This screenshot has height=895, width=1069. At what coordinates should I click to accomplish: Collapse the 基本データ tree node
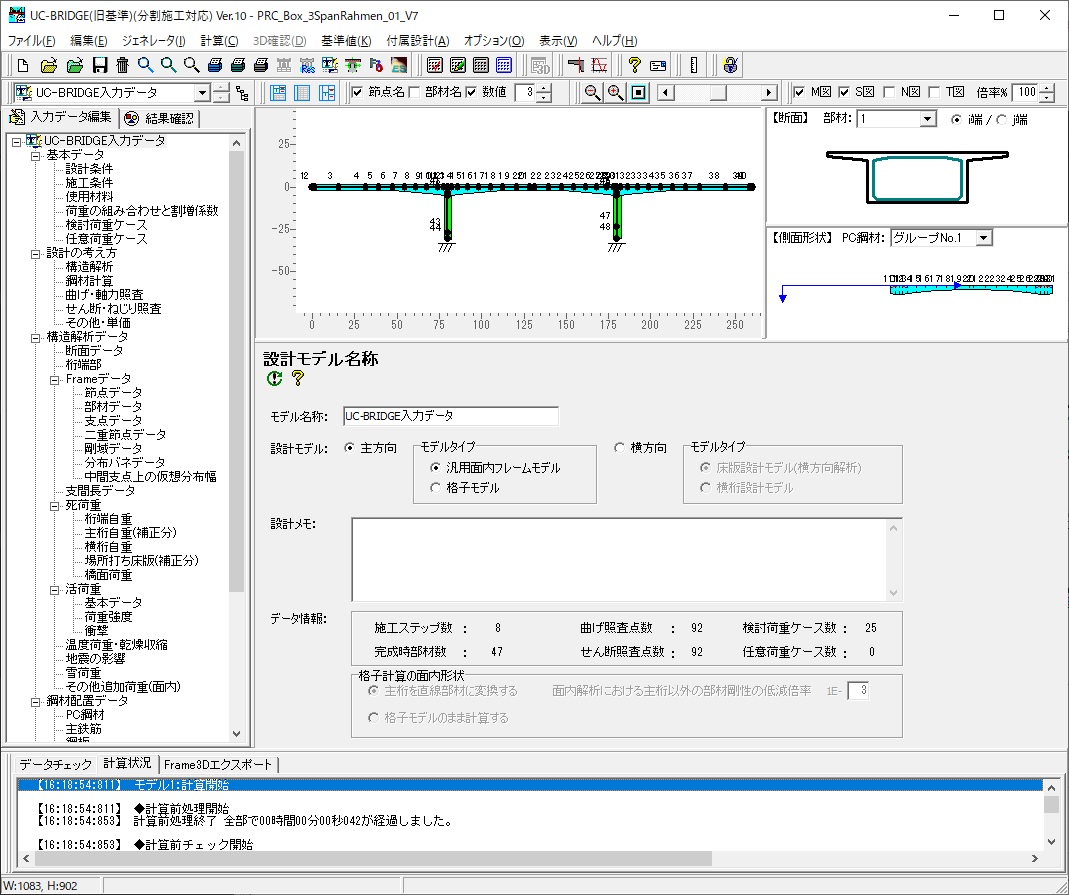(35, 155)
